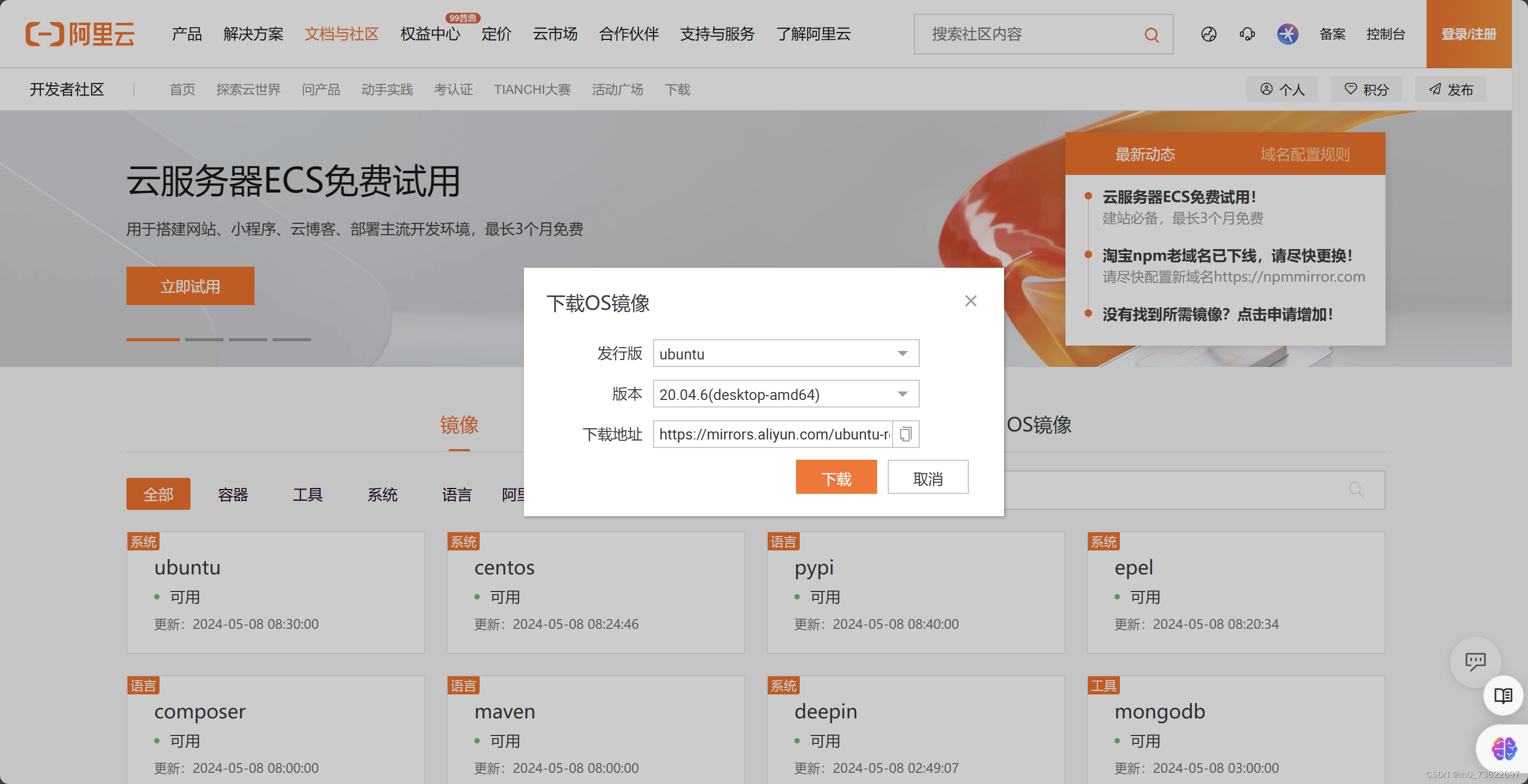Select the 工具 filter

307,494
